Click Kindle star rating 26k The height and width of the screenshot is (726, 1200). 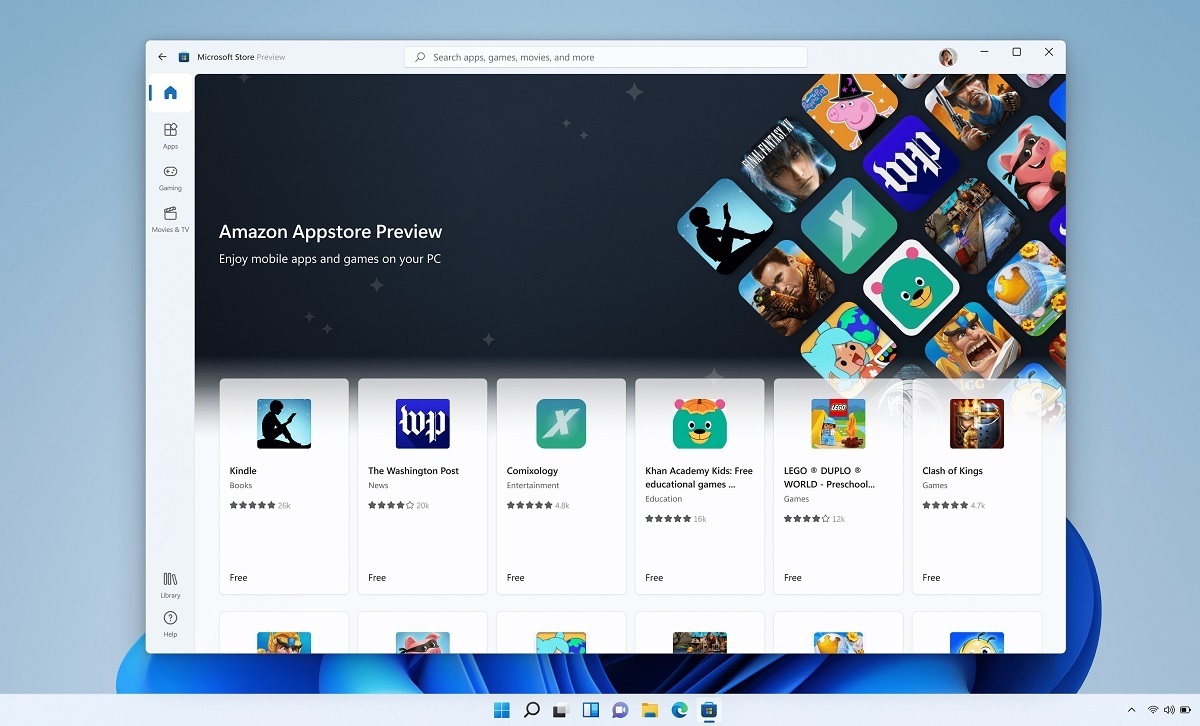tap(260, 506)
